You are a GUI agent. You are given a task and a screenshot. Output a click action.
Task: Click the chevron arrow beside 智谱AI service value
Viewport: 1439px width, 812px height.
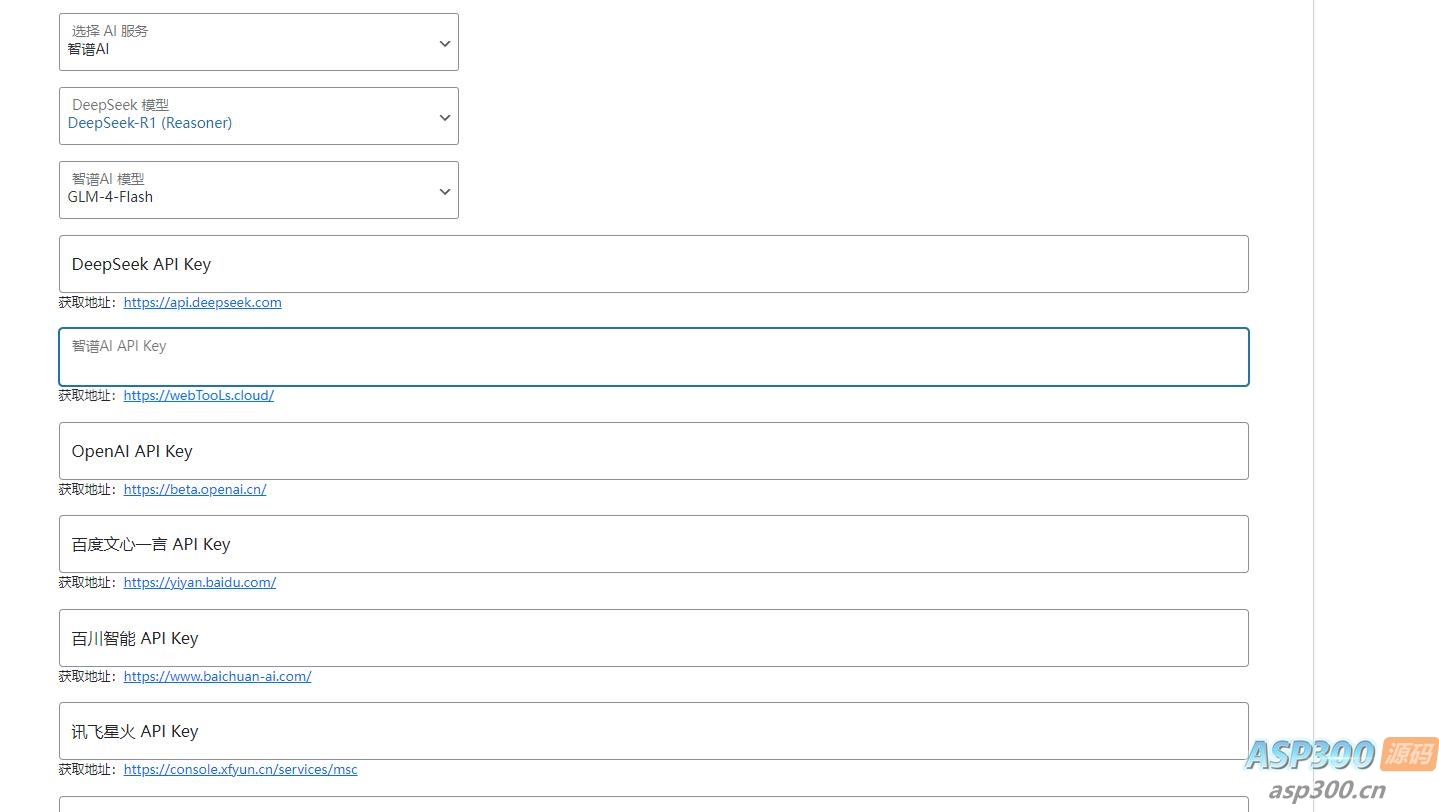(445, 43)
